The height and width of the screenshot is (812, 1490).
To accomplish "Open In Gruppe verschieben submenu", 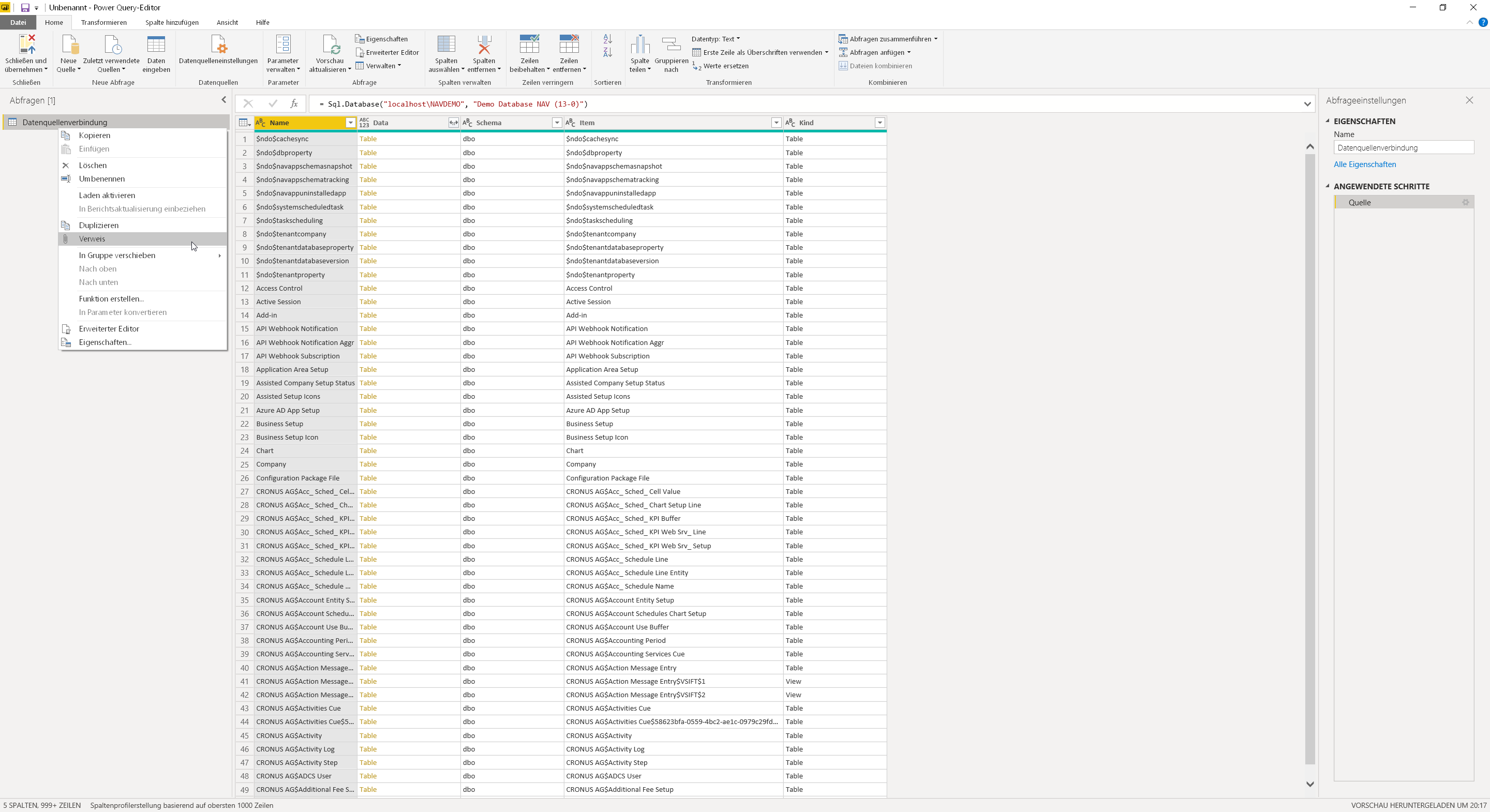I will [143, 255].
